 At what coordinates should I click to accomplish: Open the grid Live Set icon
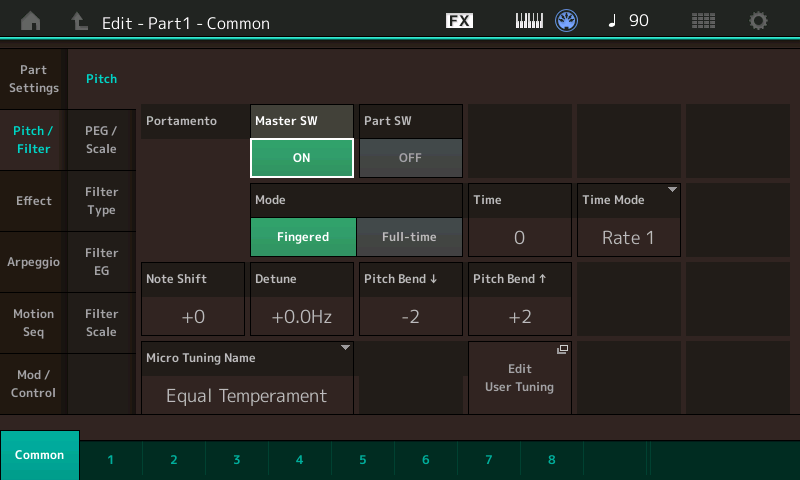[x=704, y=21]
